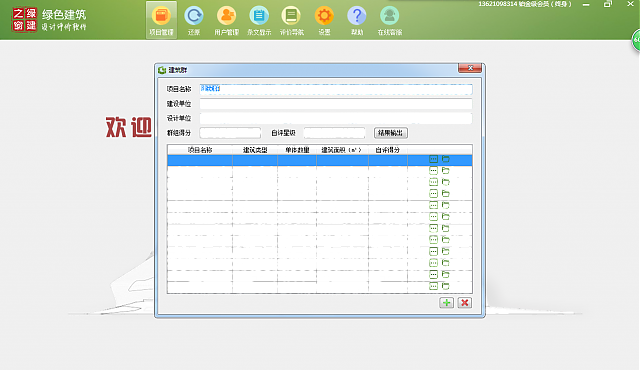
Task: Open 项目管理 project management in toolbar
Action: [161, 20]
